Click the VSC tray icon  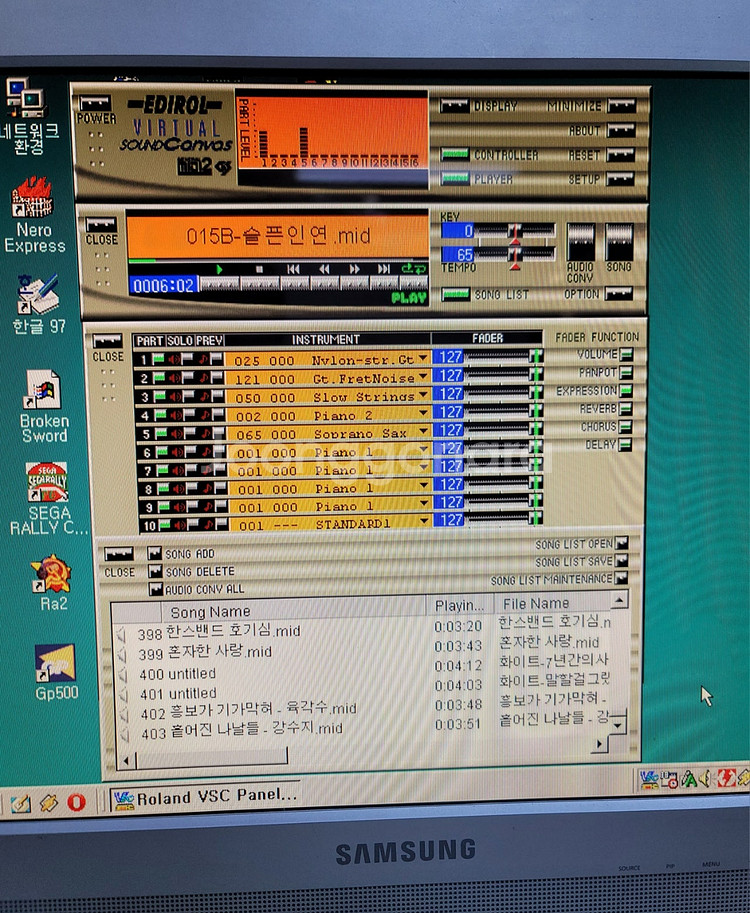[x=648, y=779]
